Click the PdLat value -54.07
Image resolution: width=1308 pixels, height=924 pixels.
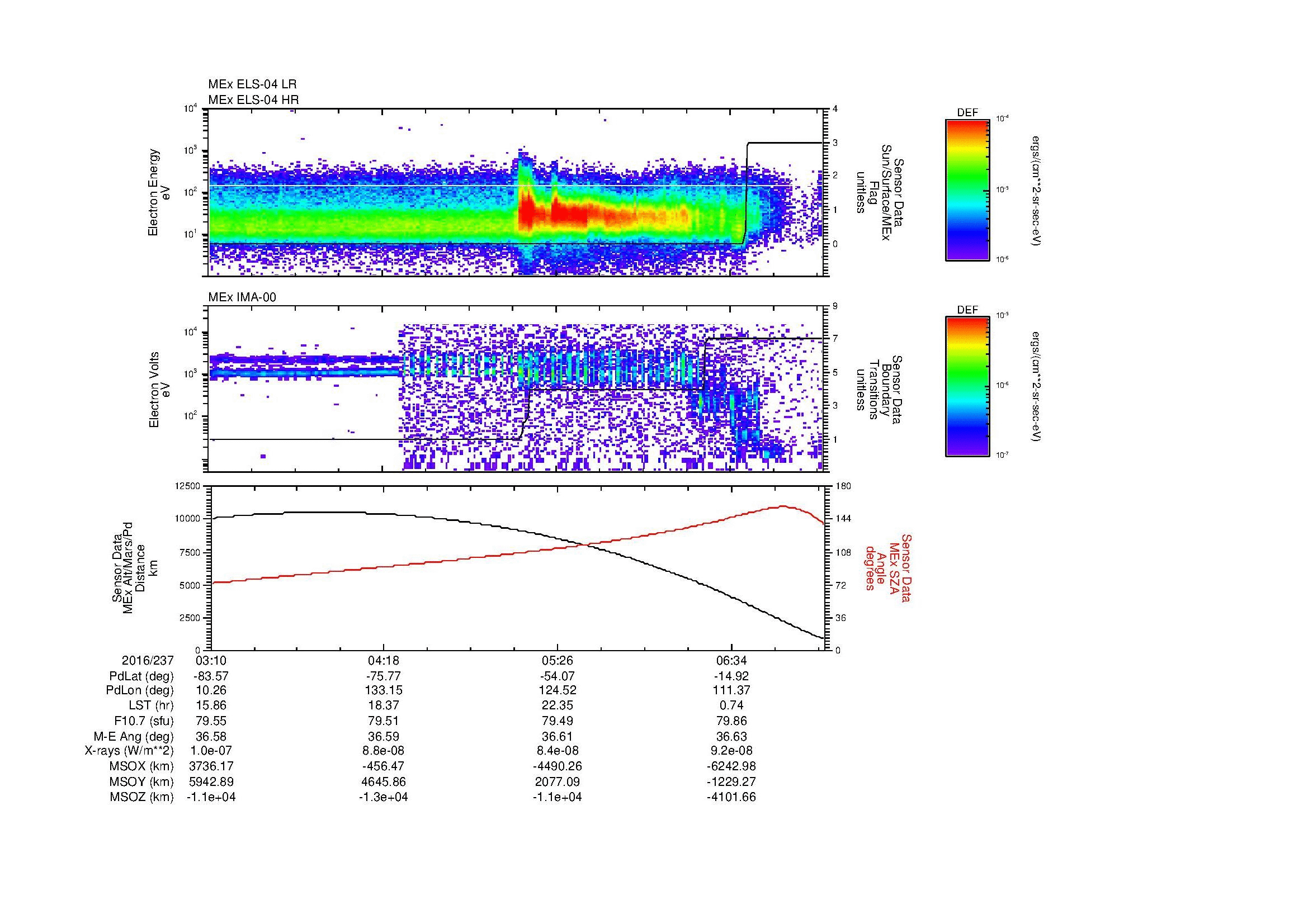(x=557, y=676)
